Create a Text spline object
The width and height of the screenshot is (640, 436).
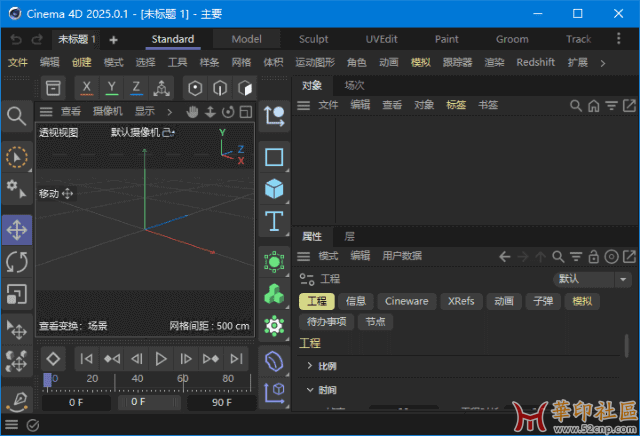tap(274, 221)
